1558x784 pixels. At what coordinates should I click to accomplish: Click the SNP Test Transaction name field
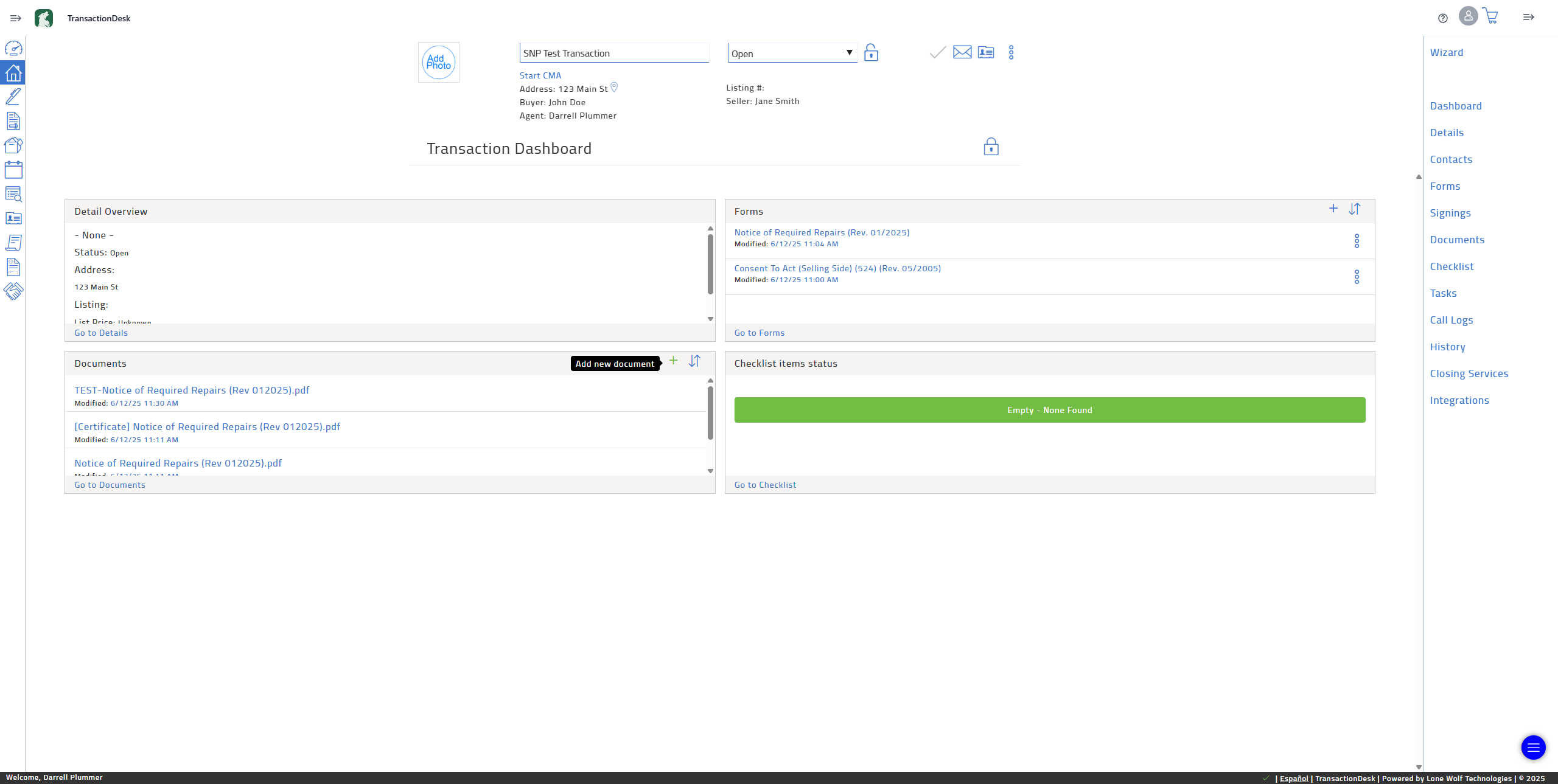click(x=613, y=54)
